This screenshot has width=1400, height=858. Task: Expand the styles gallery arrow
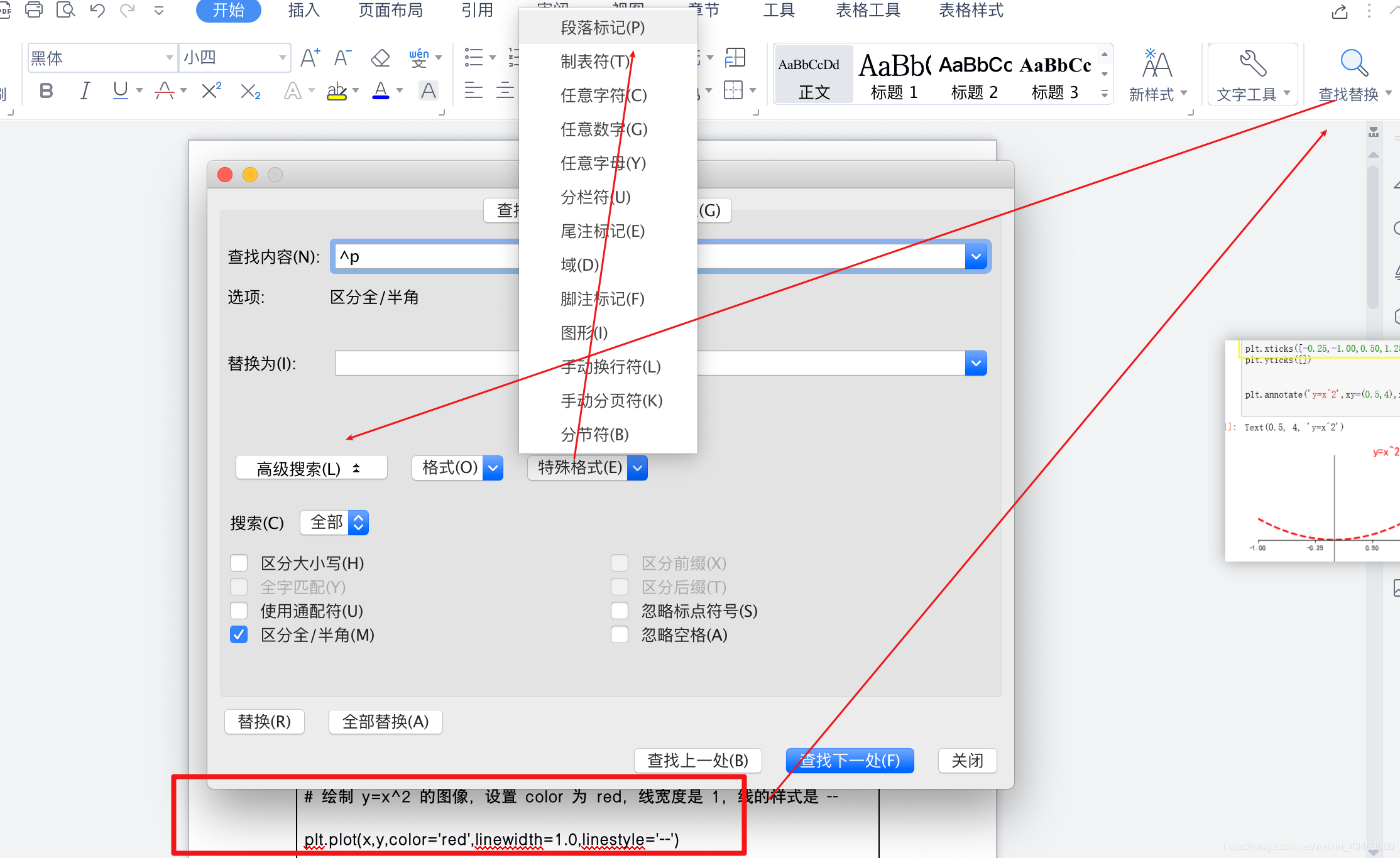click(1104, 94)
